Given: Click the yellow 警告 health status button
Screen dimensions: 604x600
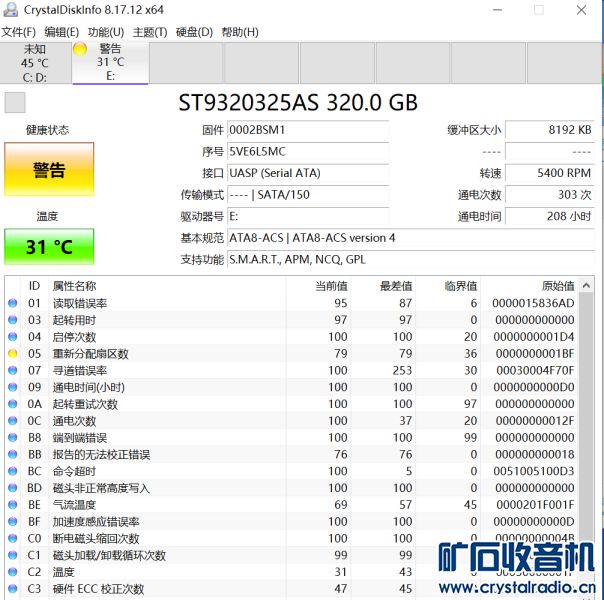Looking at the screenshot, I should (49, 169).
